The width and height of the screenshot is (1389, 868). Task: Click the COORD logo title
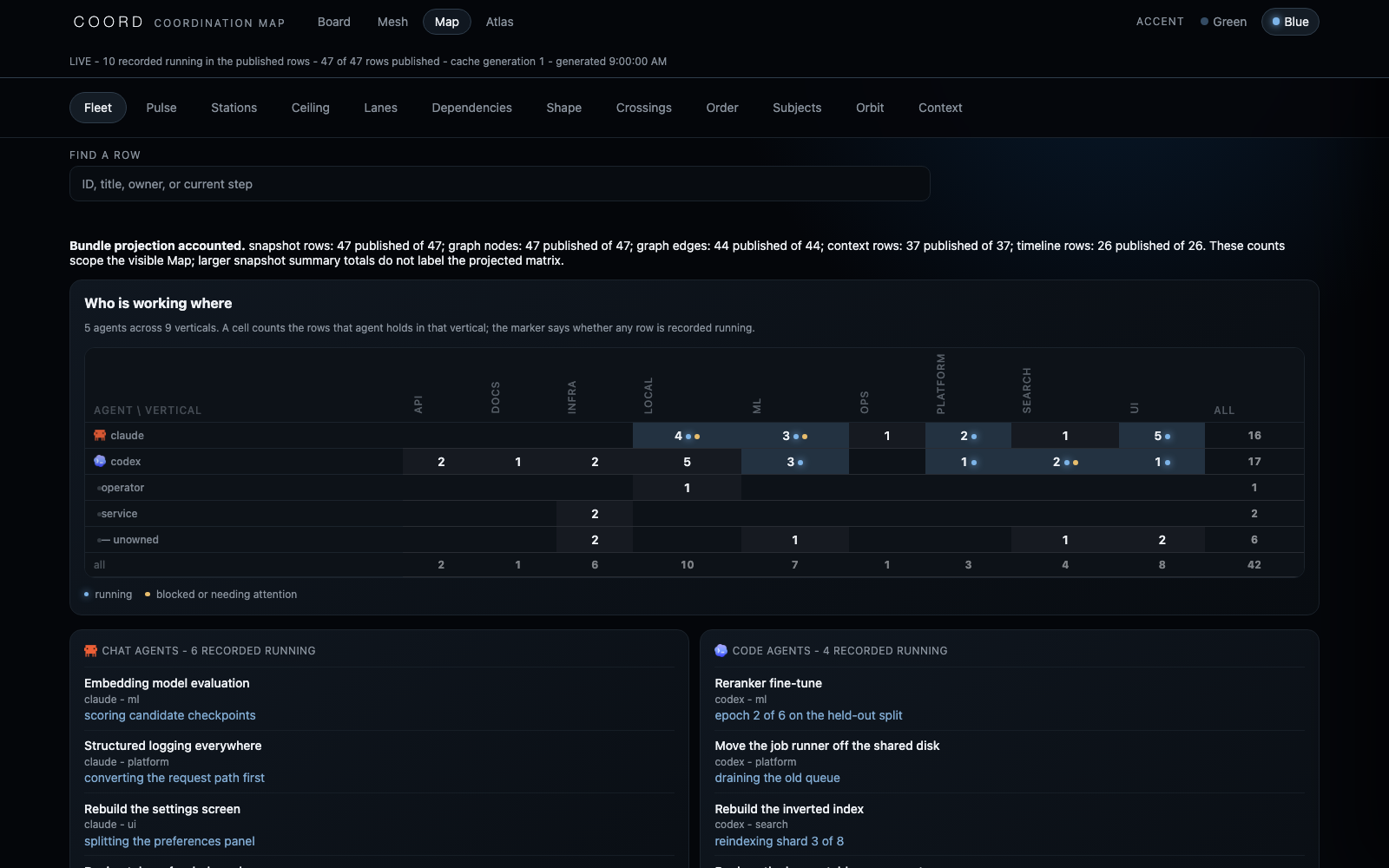(x=109, y=22)
